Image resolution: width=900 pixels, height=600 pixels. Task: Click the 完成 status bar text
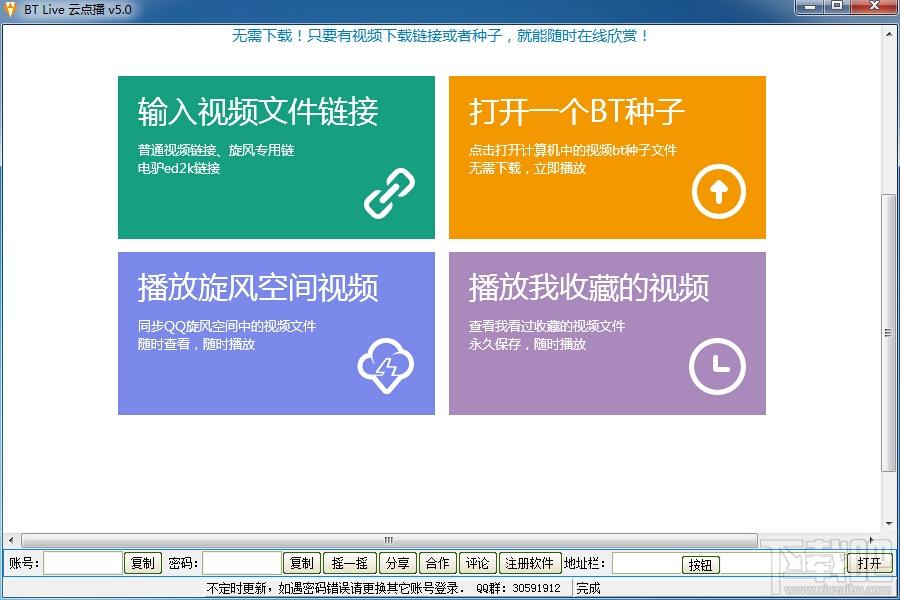click(588, 589)
